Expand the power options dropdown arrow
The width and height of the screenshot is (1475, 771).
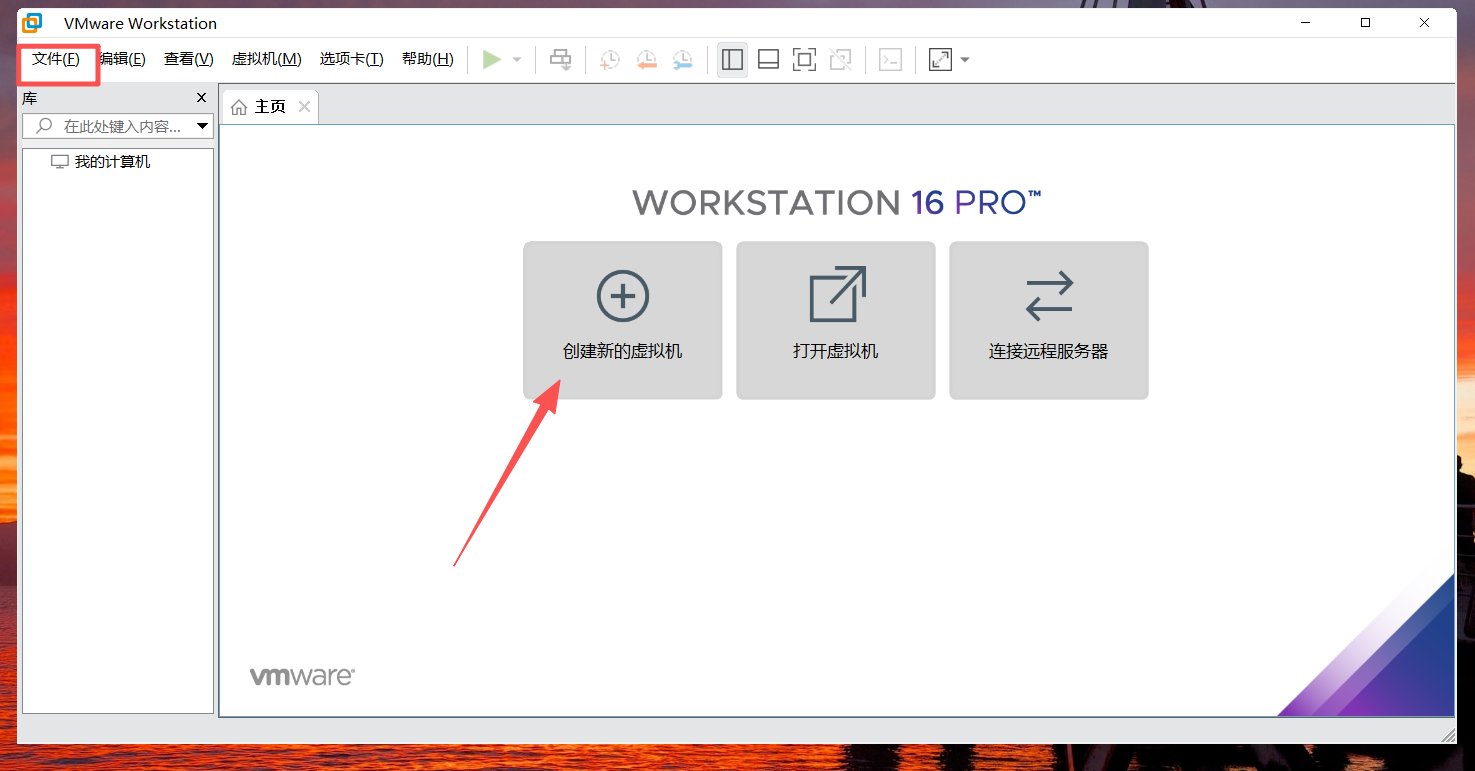517,60
